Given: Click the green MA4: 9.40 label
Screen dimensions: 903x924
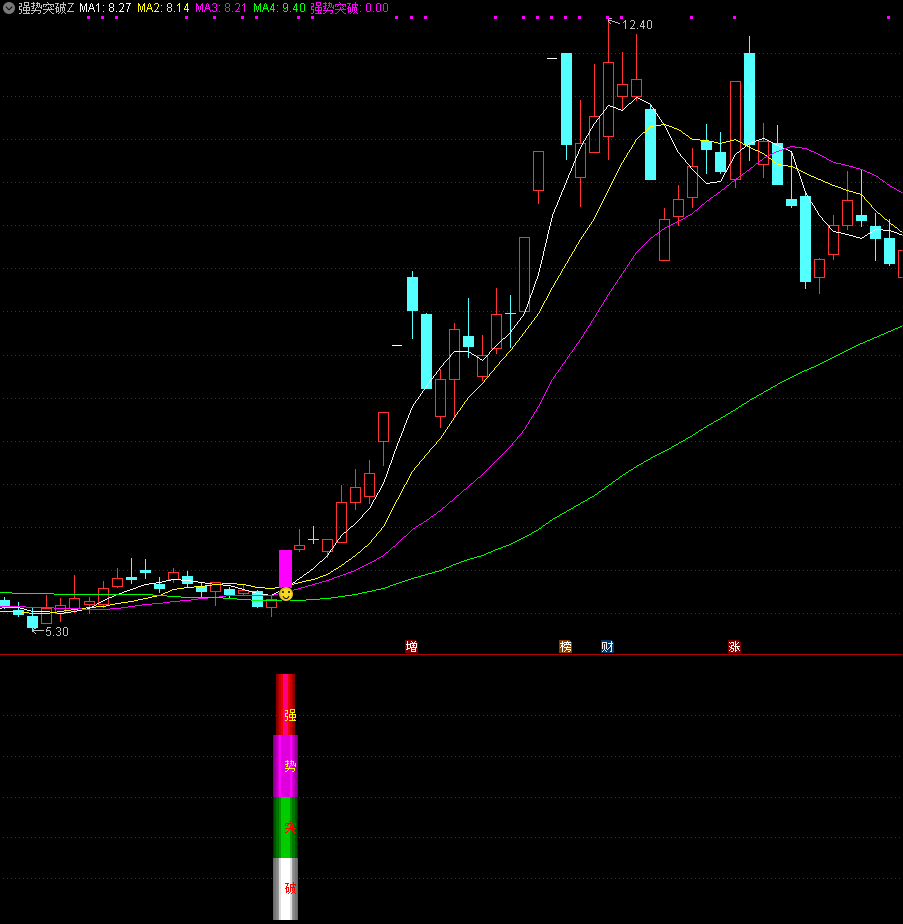Looking at the screenshot, I should pyautogui.click(x=279, y=8).
